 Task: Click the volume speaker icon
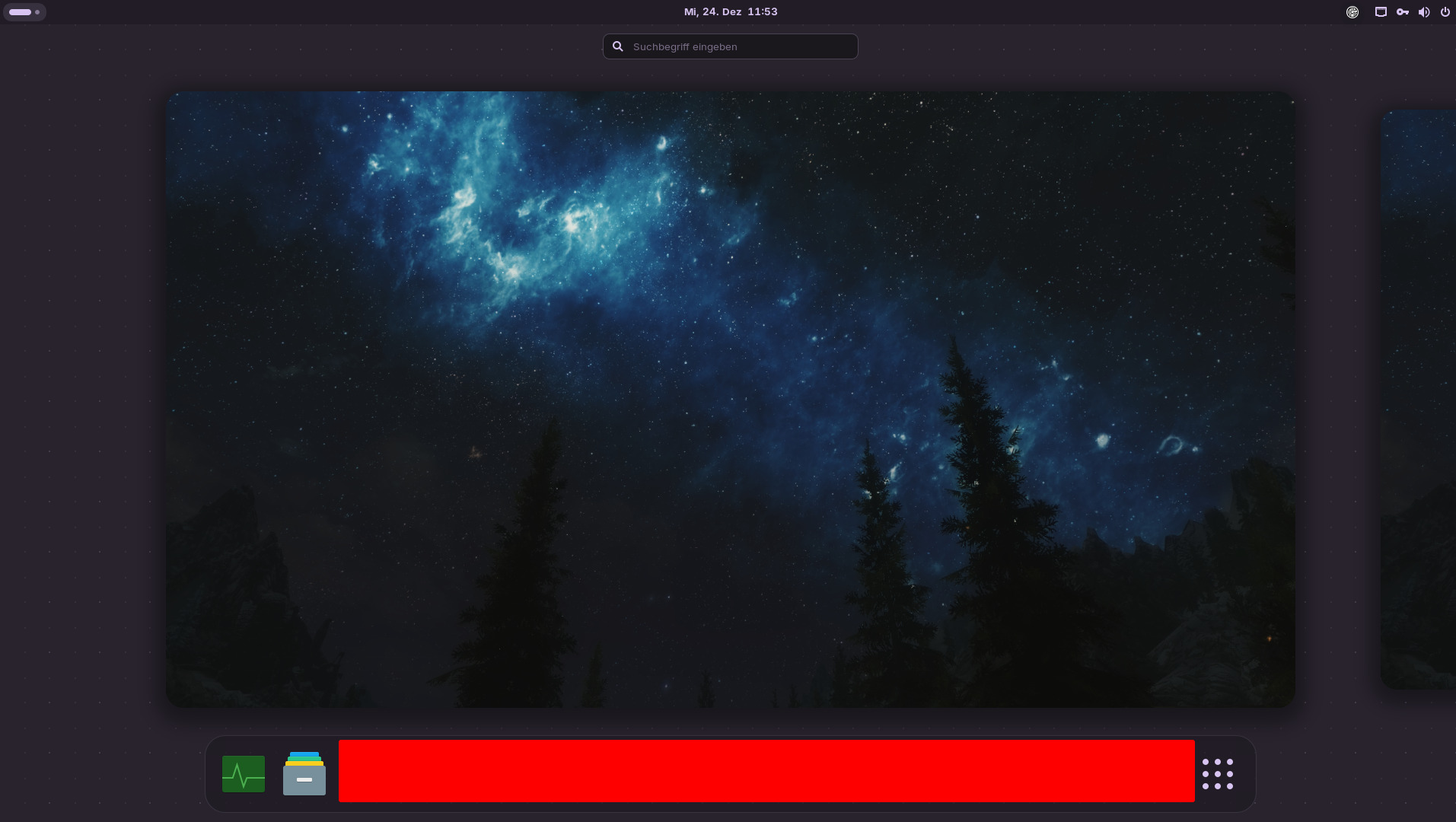(1423, 12)
